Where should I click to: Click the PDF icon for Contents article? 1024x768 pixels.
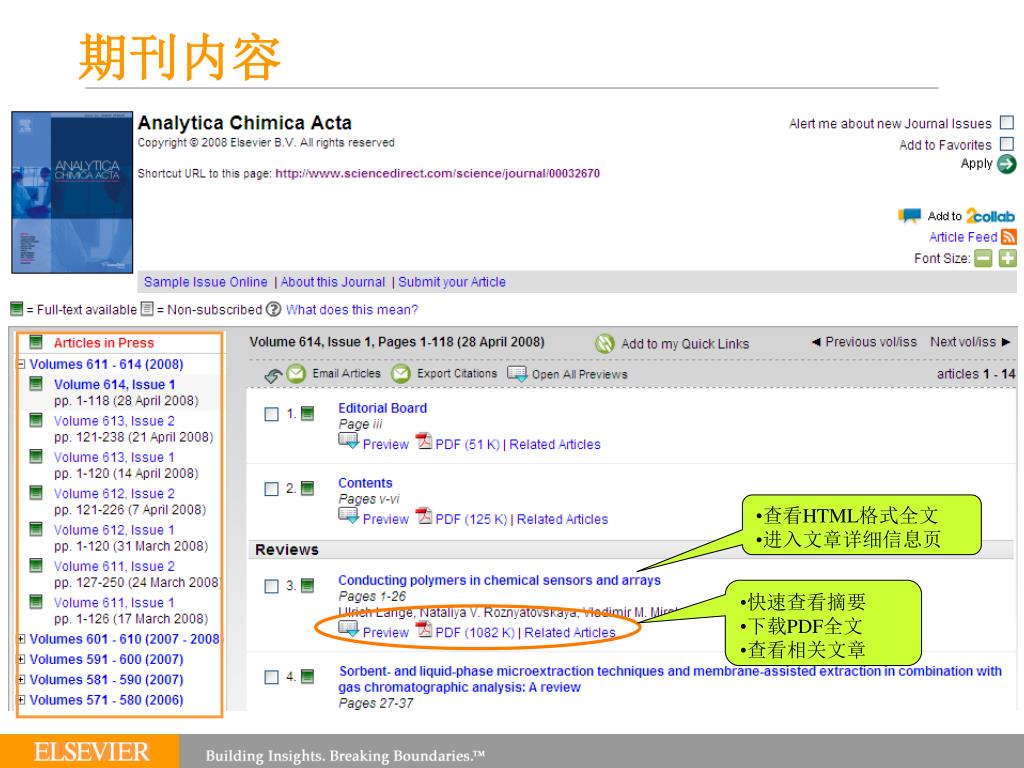[424, 517]
